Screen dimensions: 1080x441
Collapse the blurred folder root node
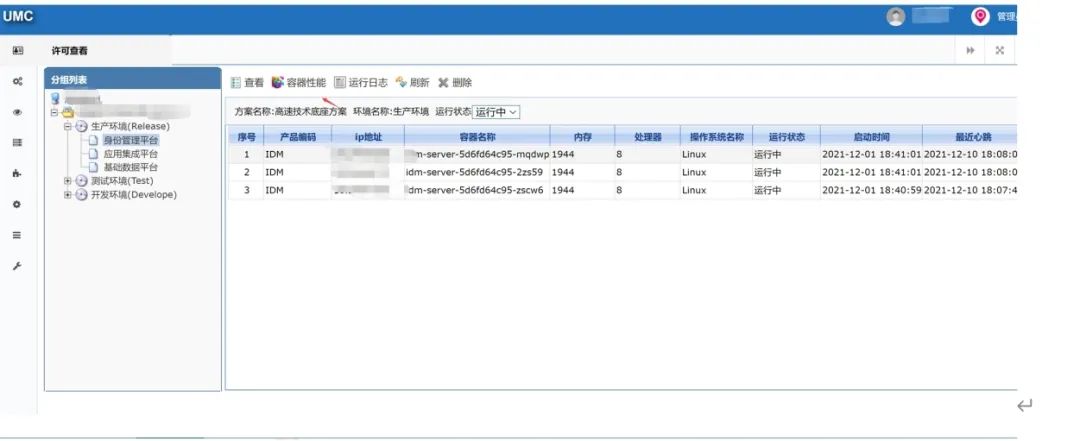(x=55, y=113)
